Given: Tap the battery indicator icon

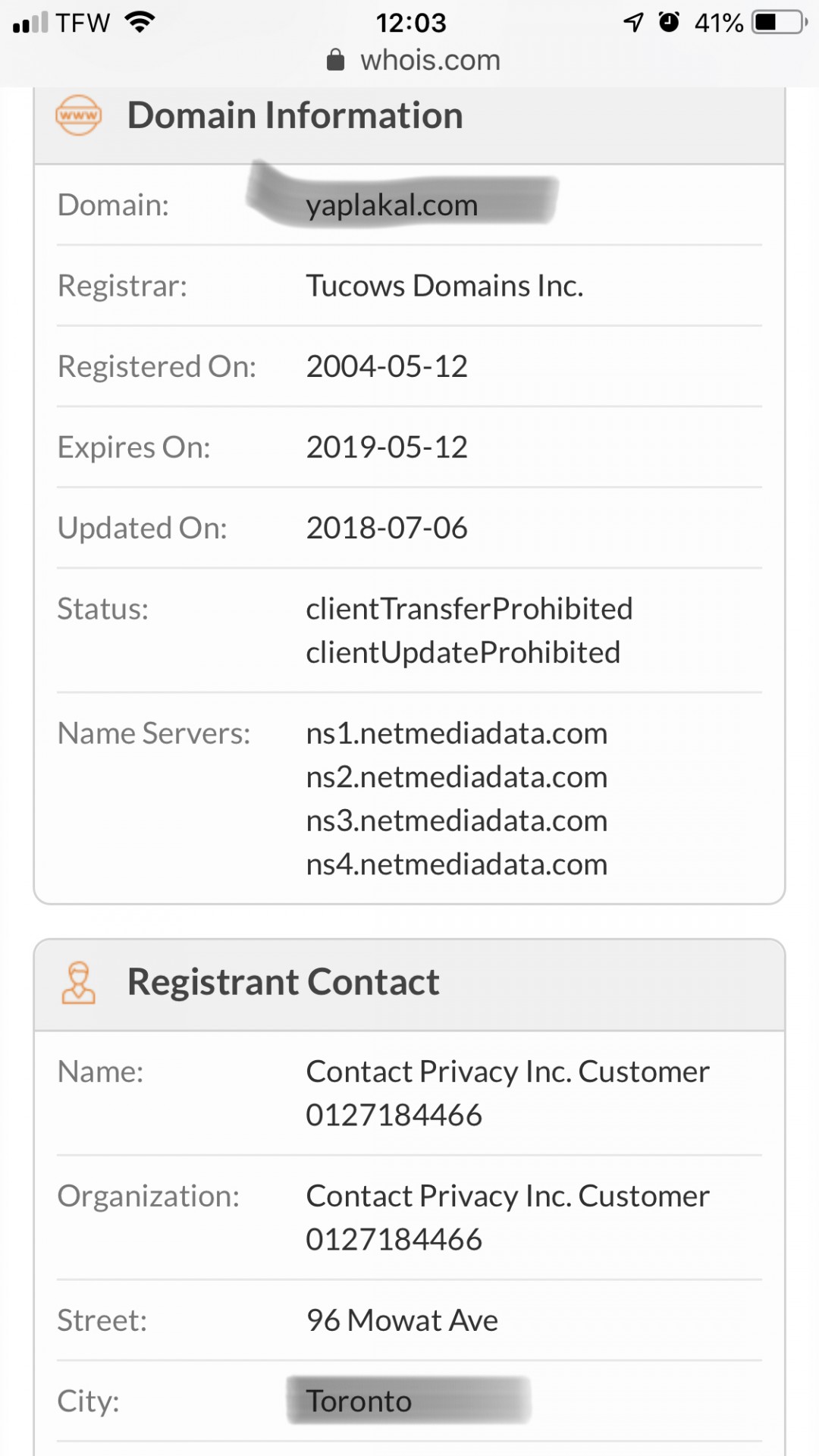Looking at the screenshot, I should [x=780, y=22].
